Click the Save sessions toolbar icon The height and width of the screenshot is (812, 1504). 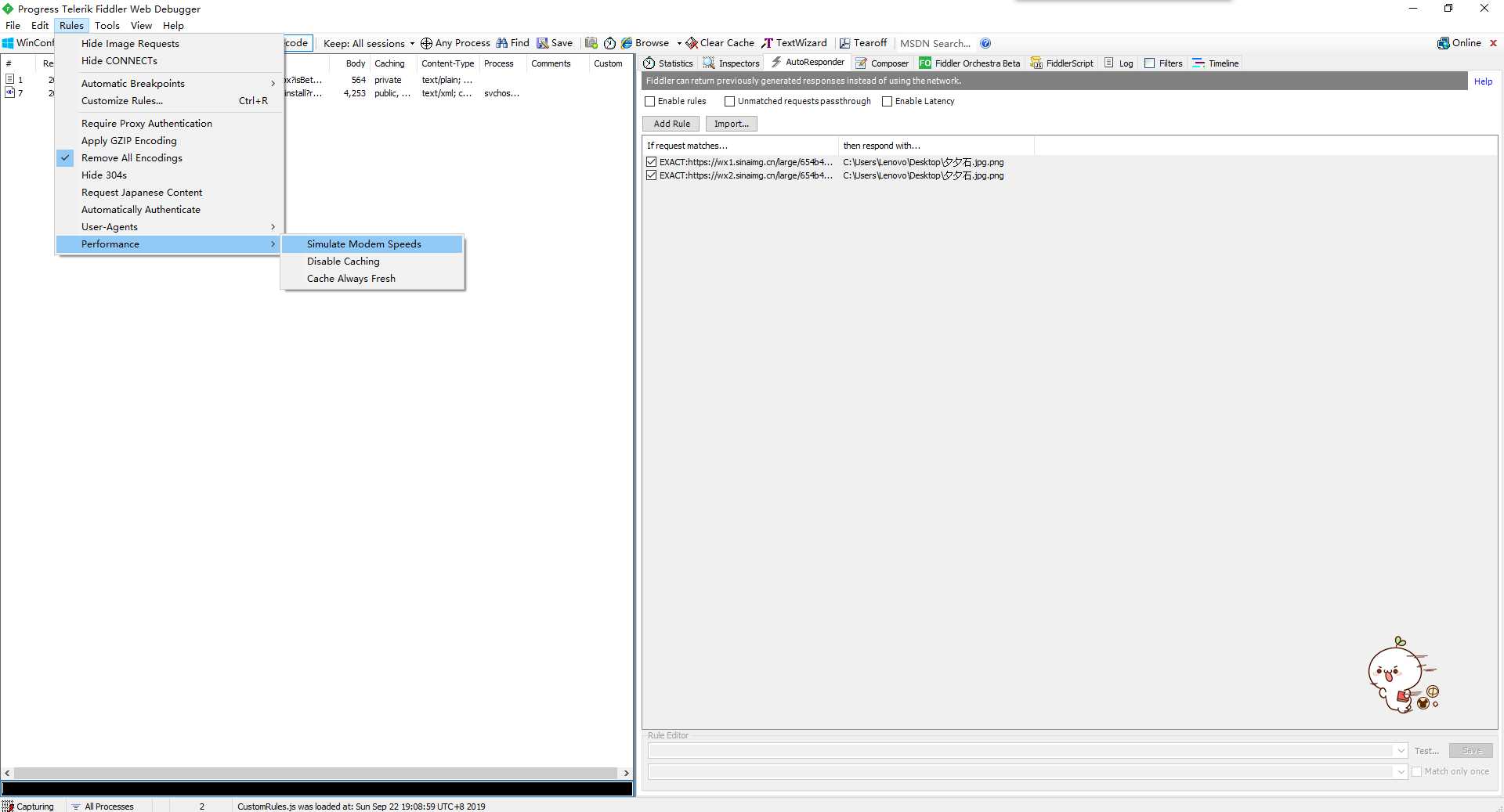pos(542,43)
